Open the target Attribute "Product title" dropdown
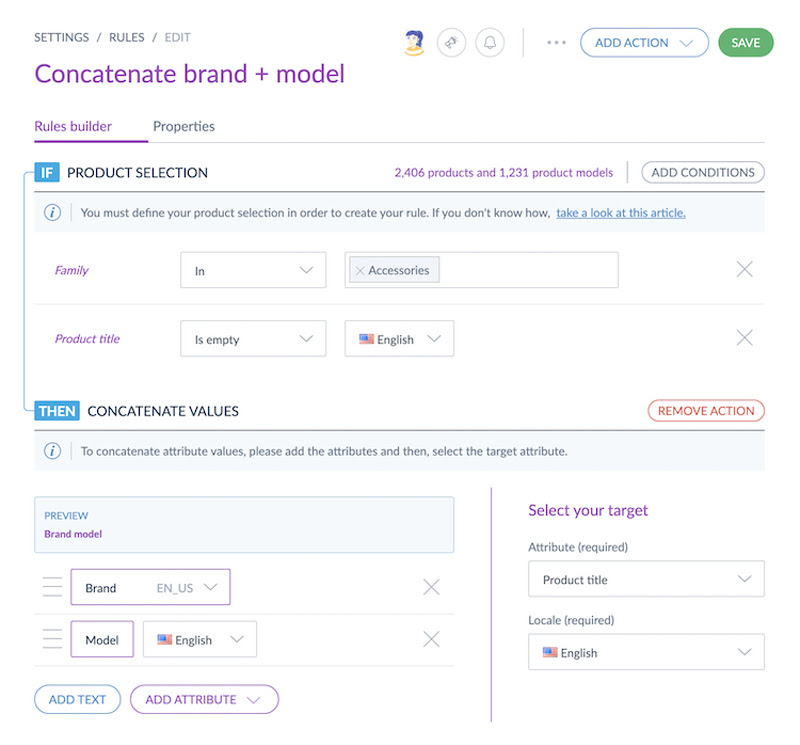 click(646, 579)
